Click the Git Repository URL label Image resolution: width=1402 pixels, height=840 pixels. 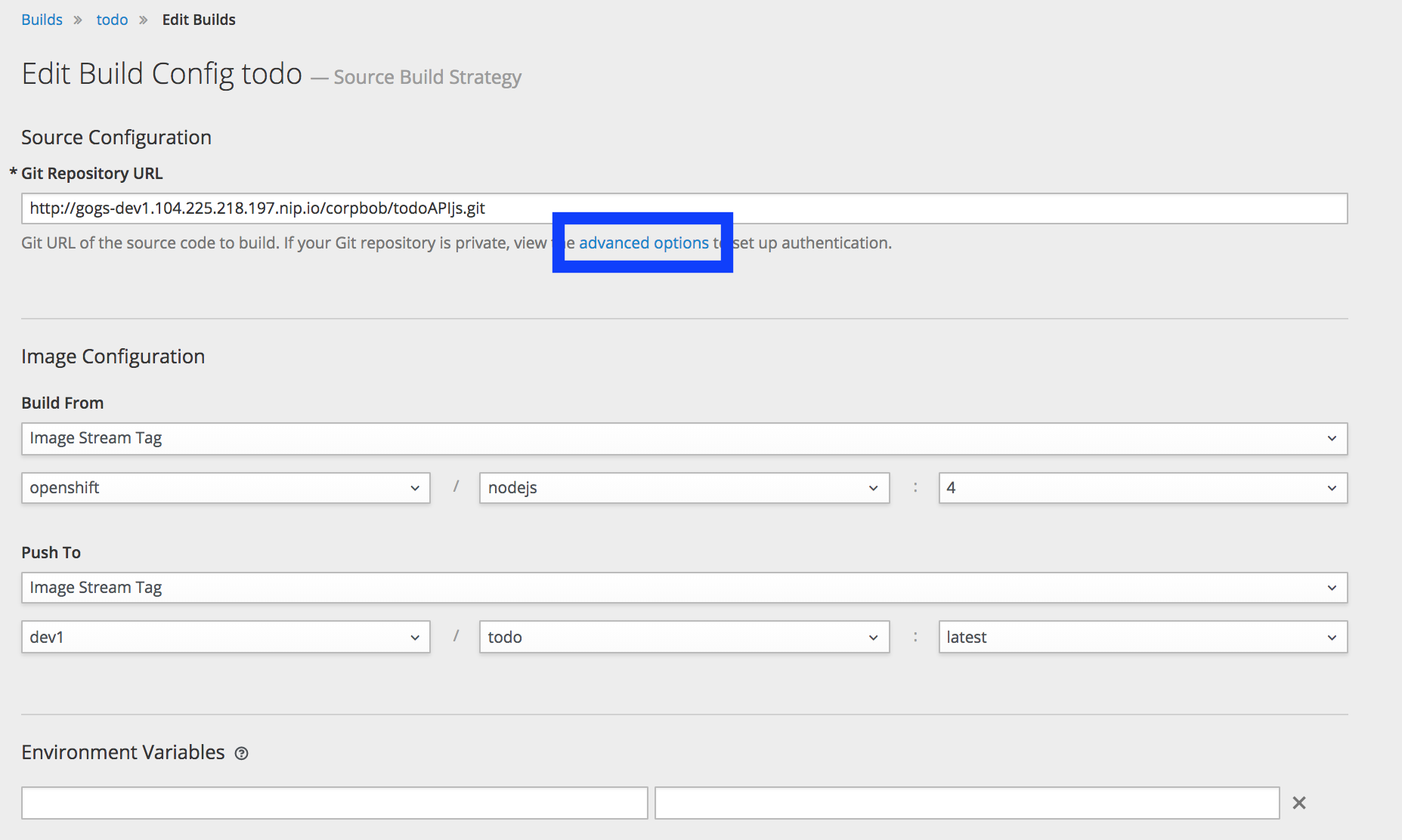91,173
